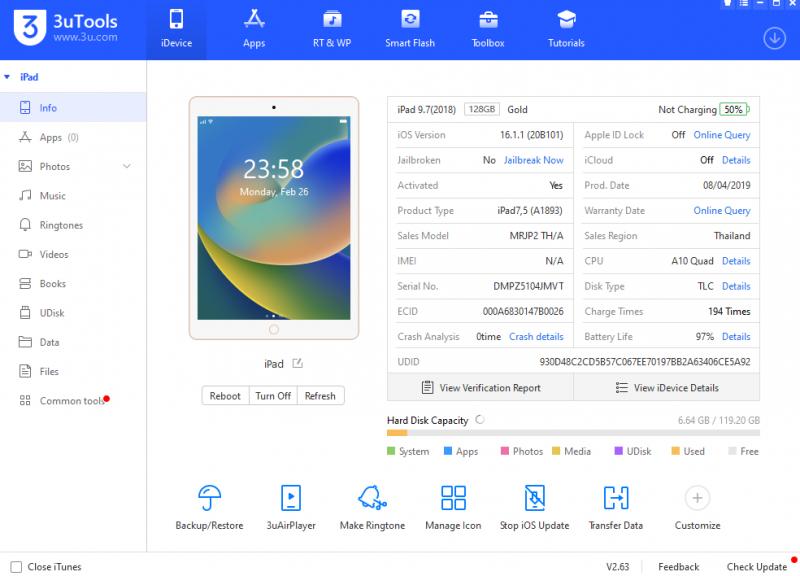Open Transfer Data tool
The width and height of the screenshot is (800, 576).
[616, 507]
